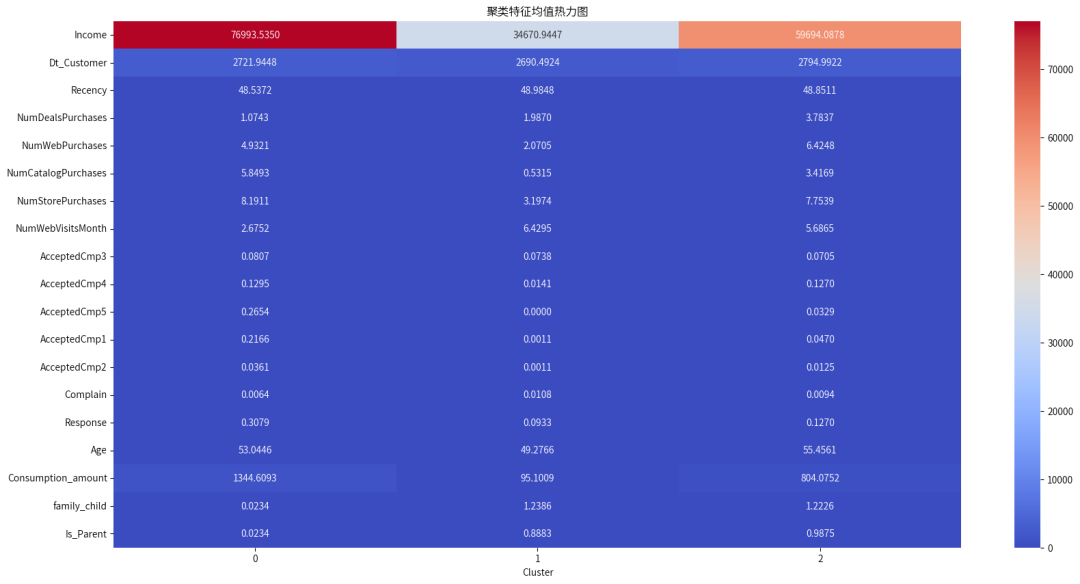Click the heatmap title 聚类特征均值热力图
The width and height of the screenshot is (1080, 584).
pyautogui.click(x=537, y=11)
